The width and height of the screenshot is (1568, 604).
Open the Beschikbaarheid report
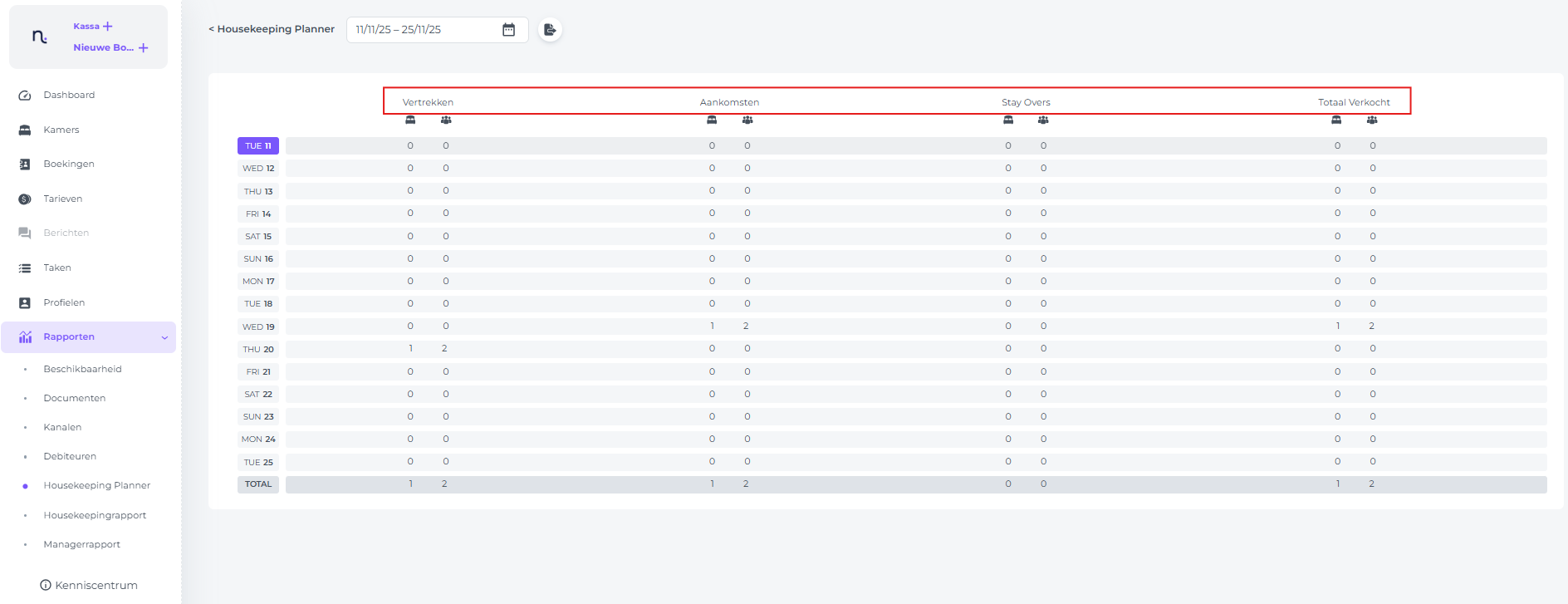[x=82, y=369]
